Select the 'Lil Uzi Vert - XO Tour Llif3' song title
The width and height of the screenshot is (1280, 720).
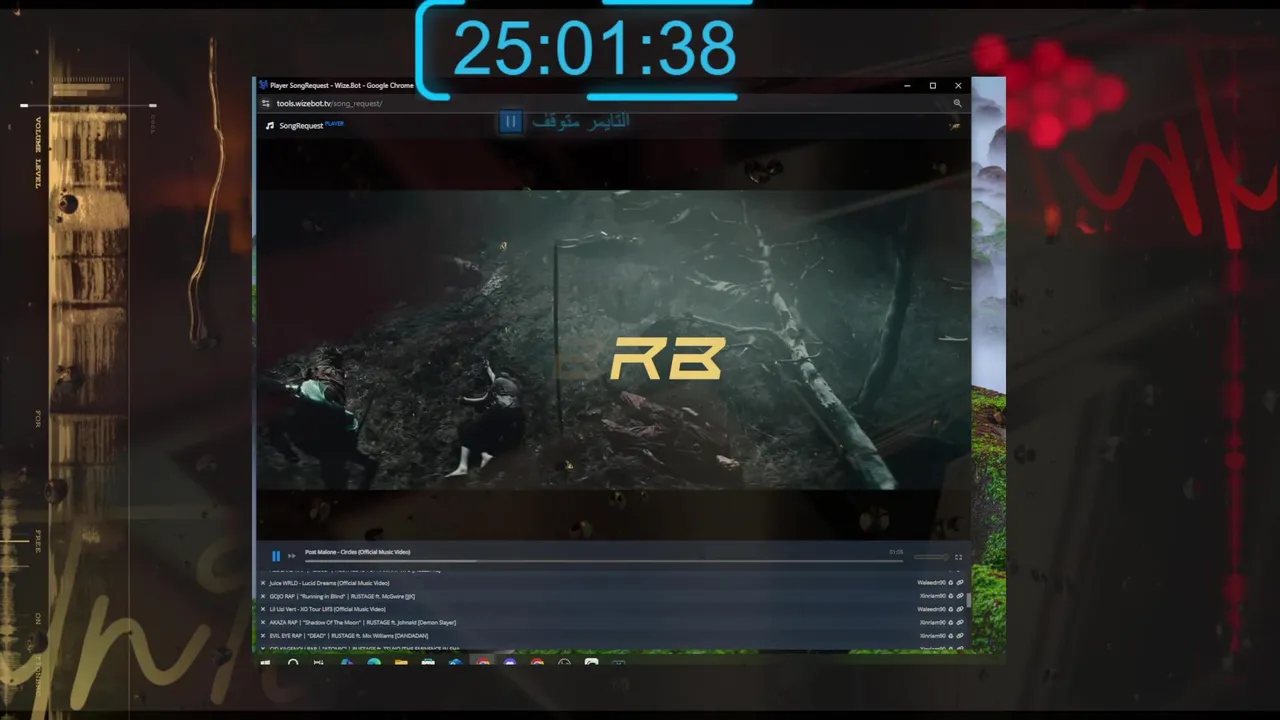[x=327, y=609]
